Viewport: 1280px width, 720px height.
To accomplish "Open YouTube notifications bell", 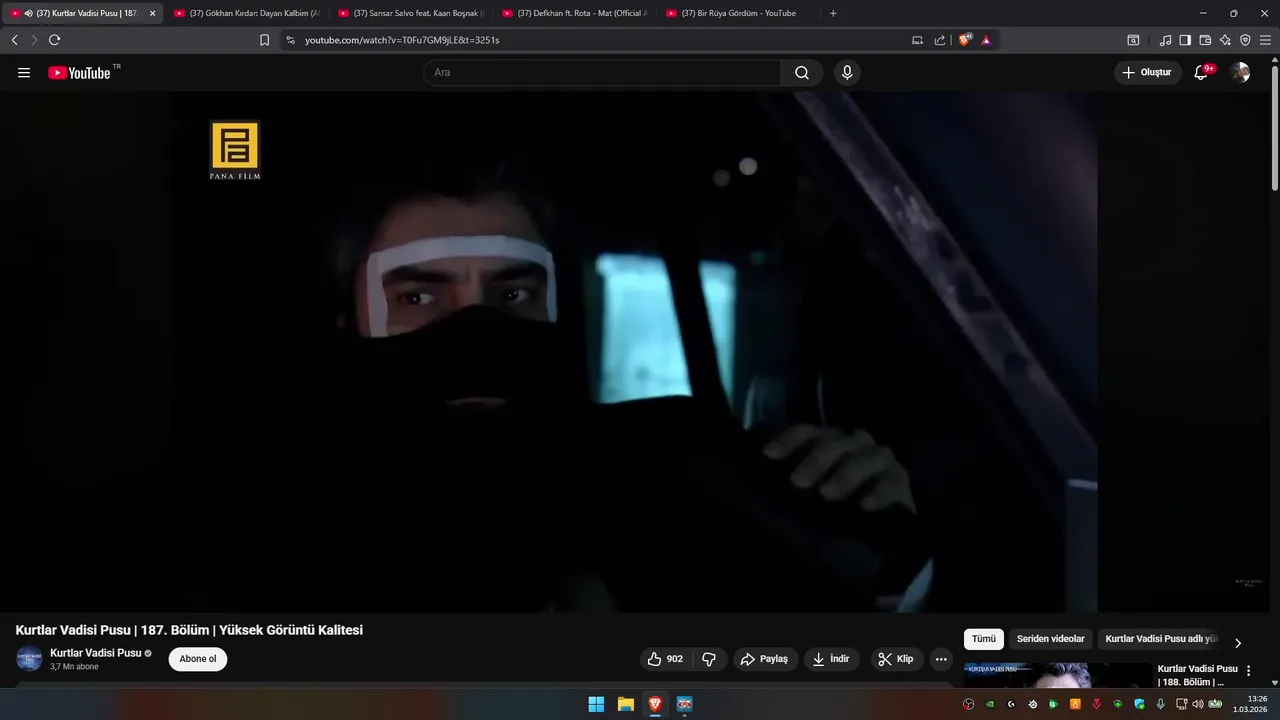I will 1202,72.
